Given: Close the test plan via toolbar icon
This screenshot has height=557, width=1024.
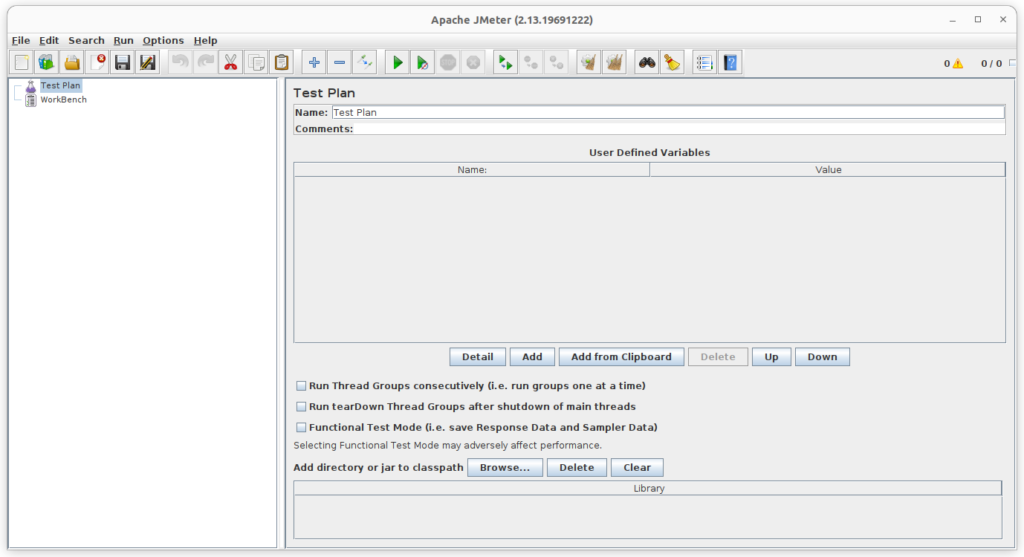Looking at the screenshot, I should pos(98,63).
